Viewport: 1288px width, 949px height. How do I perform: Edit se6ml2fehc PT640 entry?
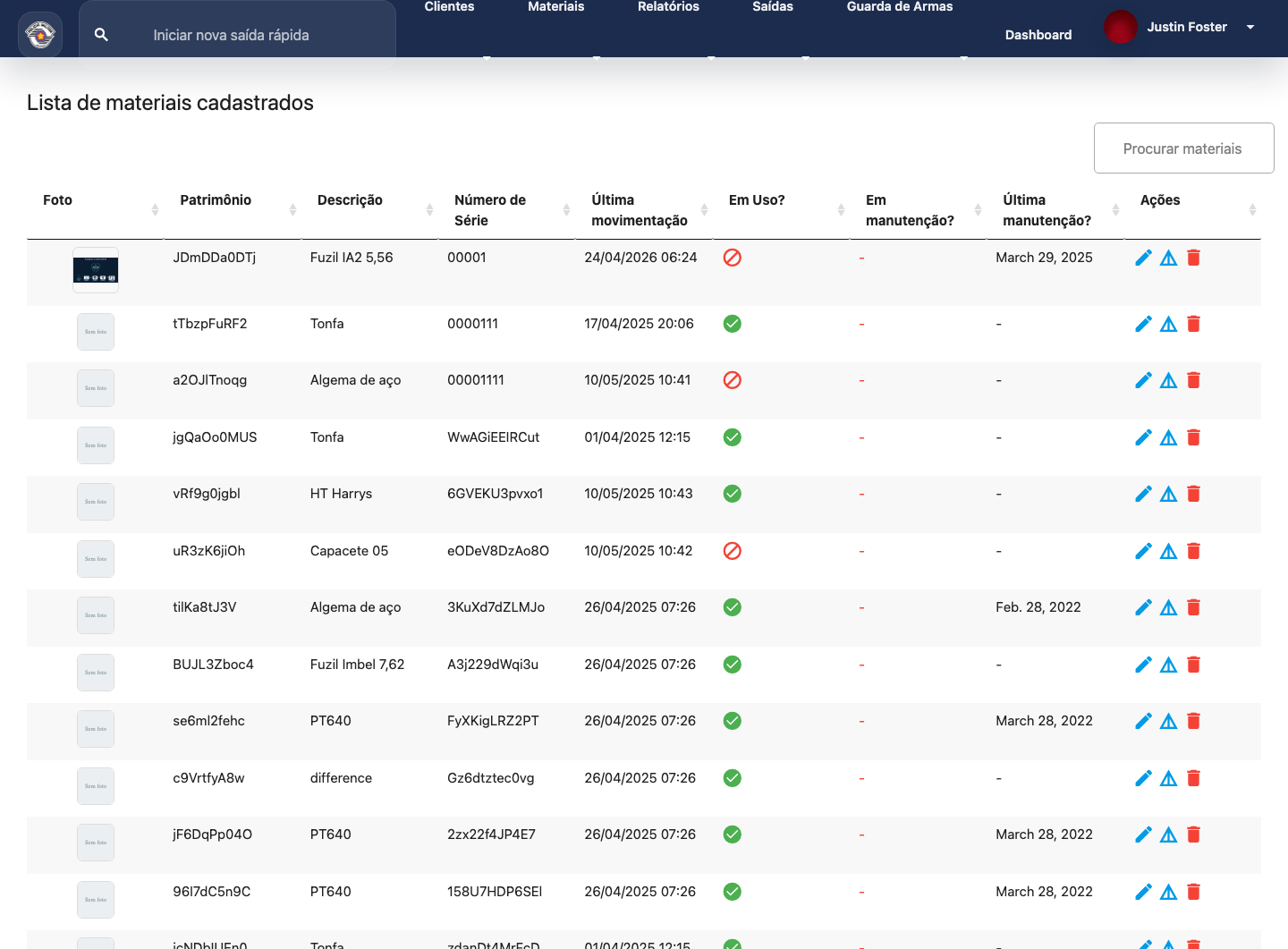[1143, 721]
